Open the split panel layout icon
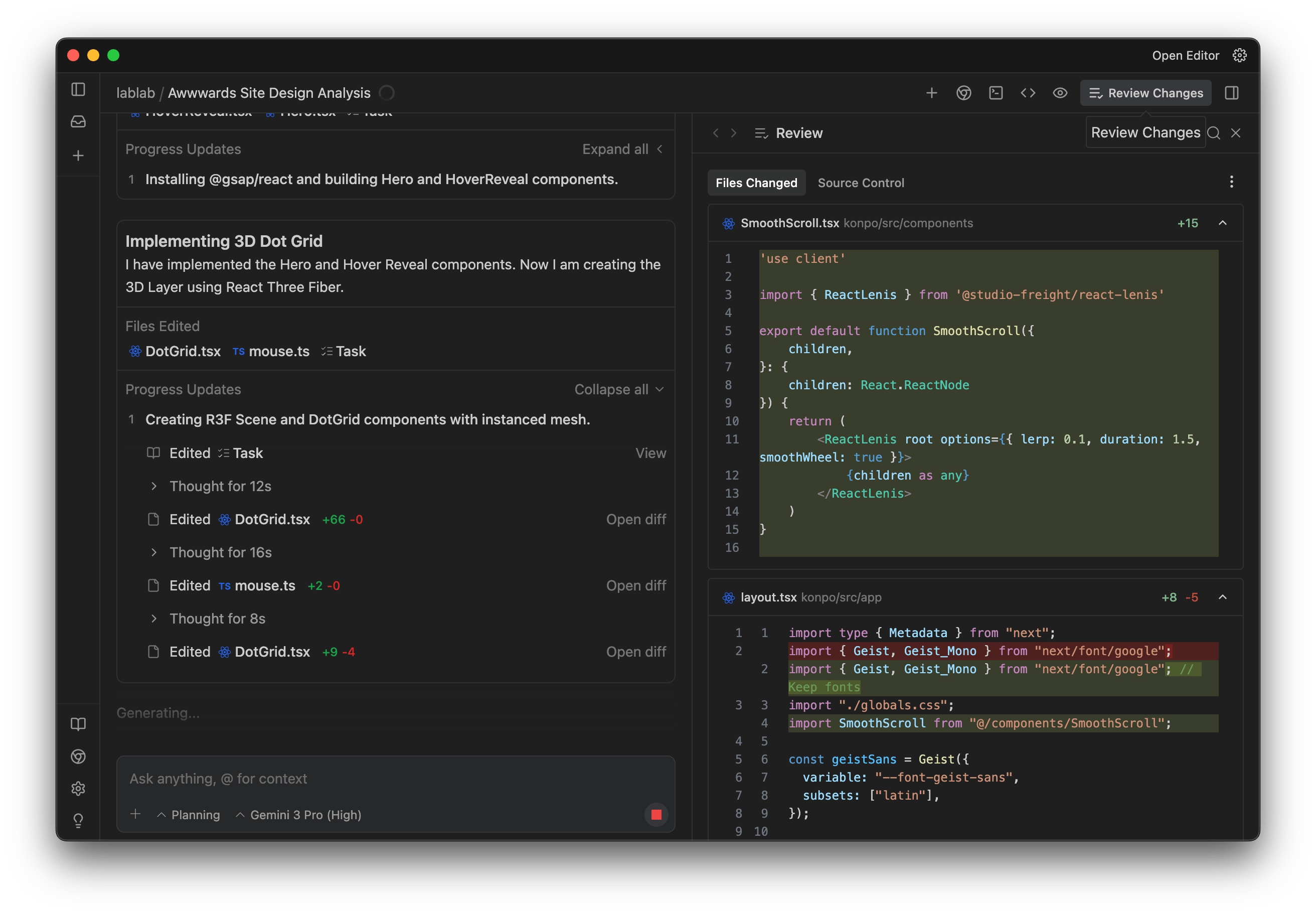 (1232, 92)
